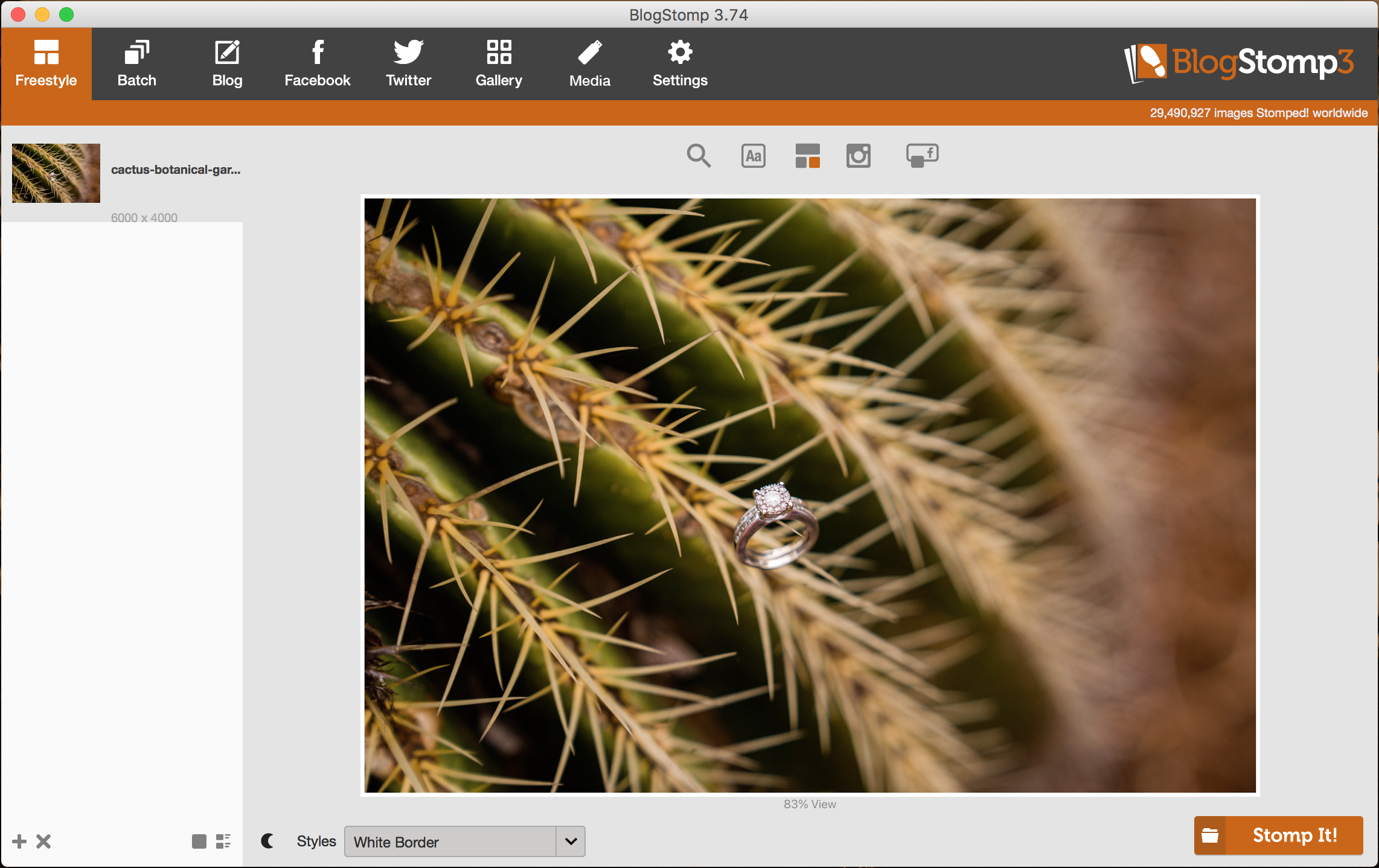Image resolution: width=1379 pixels, height=868 pixels.
Task: Open the Settings tab
Action: tap(680, 64)
